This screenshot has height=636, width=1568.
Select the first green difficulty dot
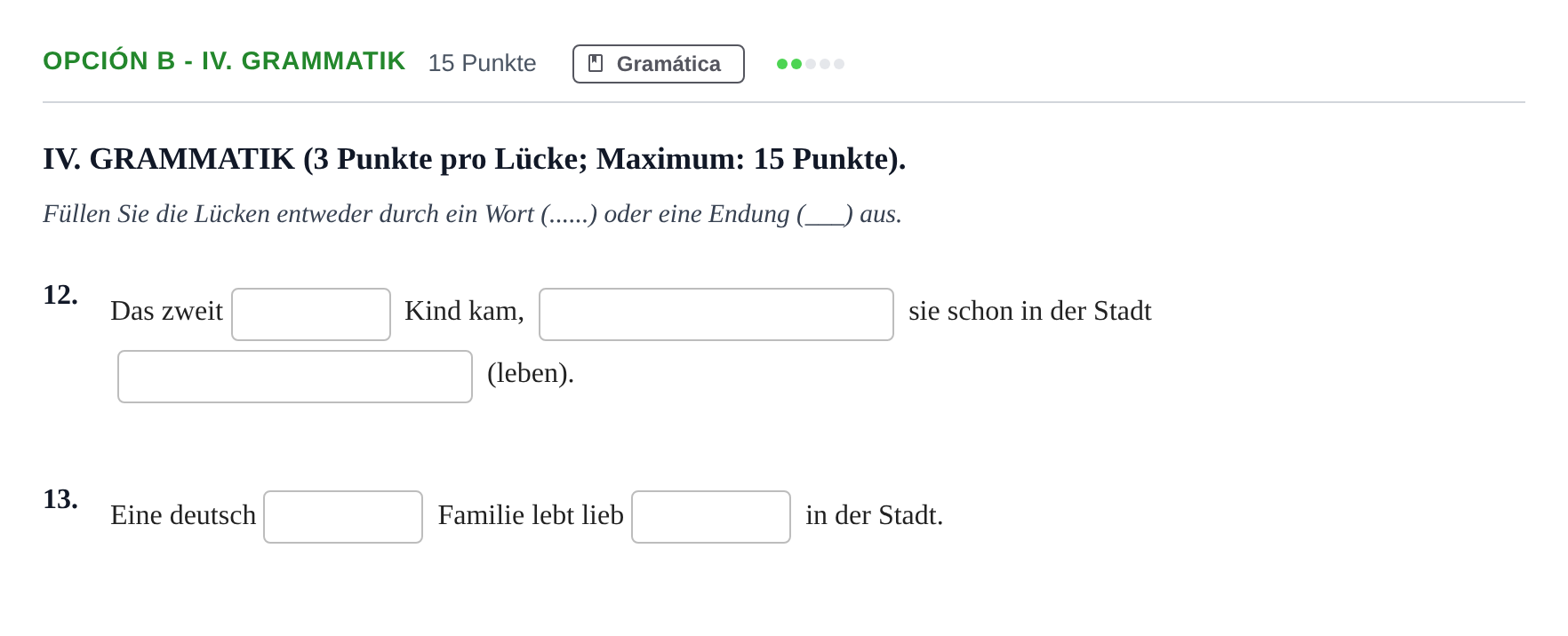(782, 64)
